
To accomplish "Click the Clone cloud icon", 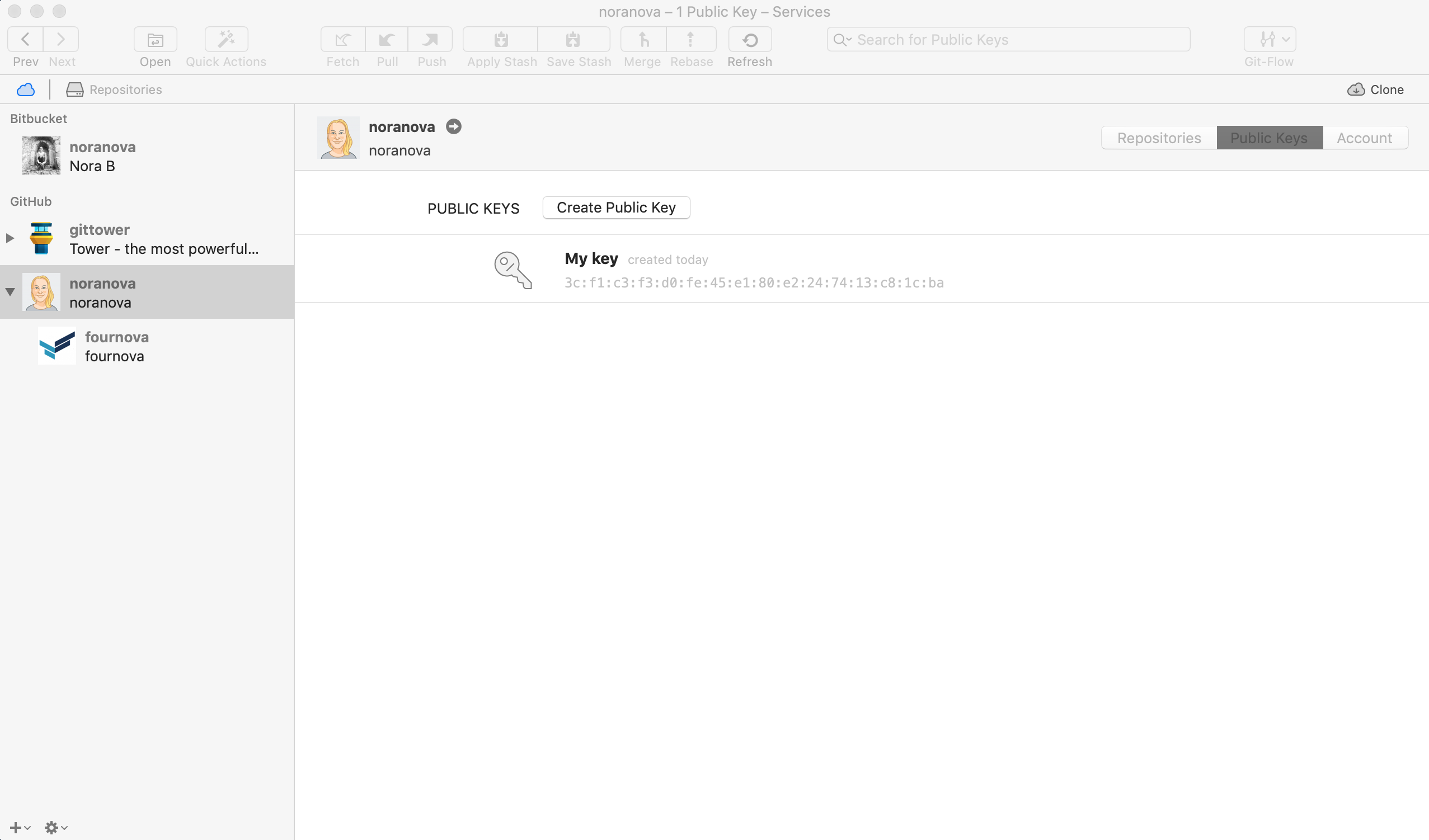I will [1356, 89].
